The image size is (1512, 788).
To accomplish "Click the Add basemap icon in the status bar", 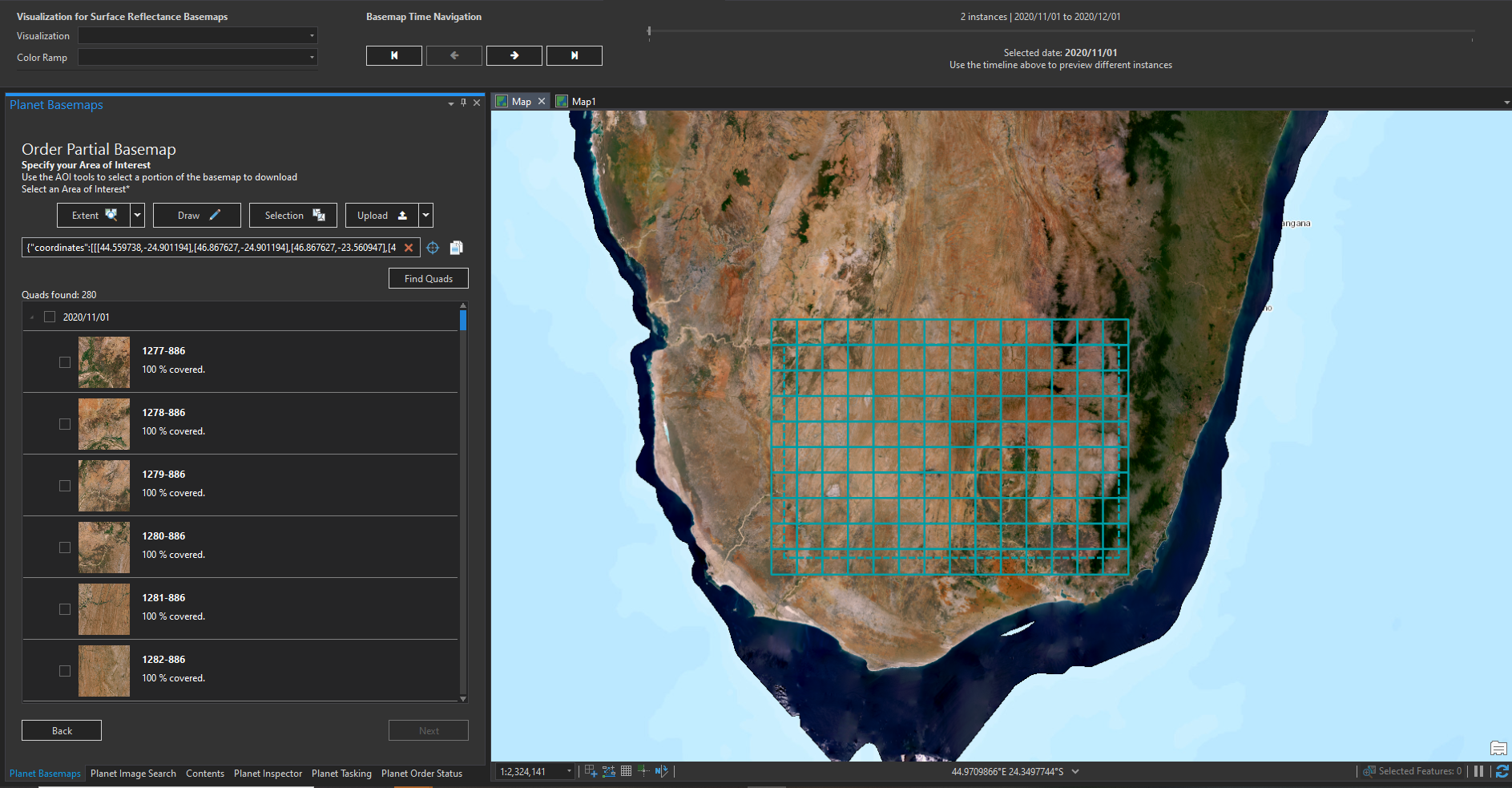I will [591, 770].
